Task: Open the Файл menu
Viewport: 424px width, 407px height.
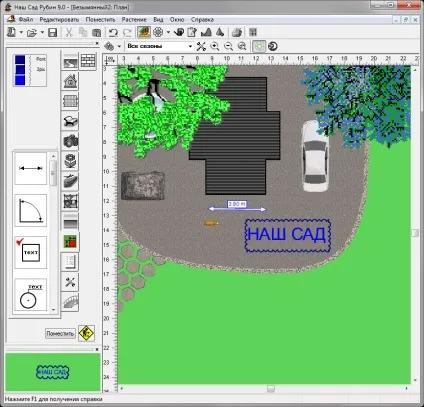Action: click(26, 20)
